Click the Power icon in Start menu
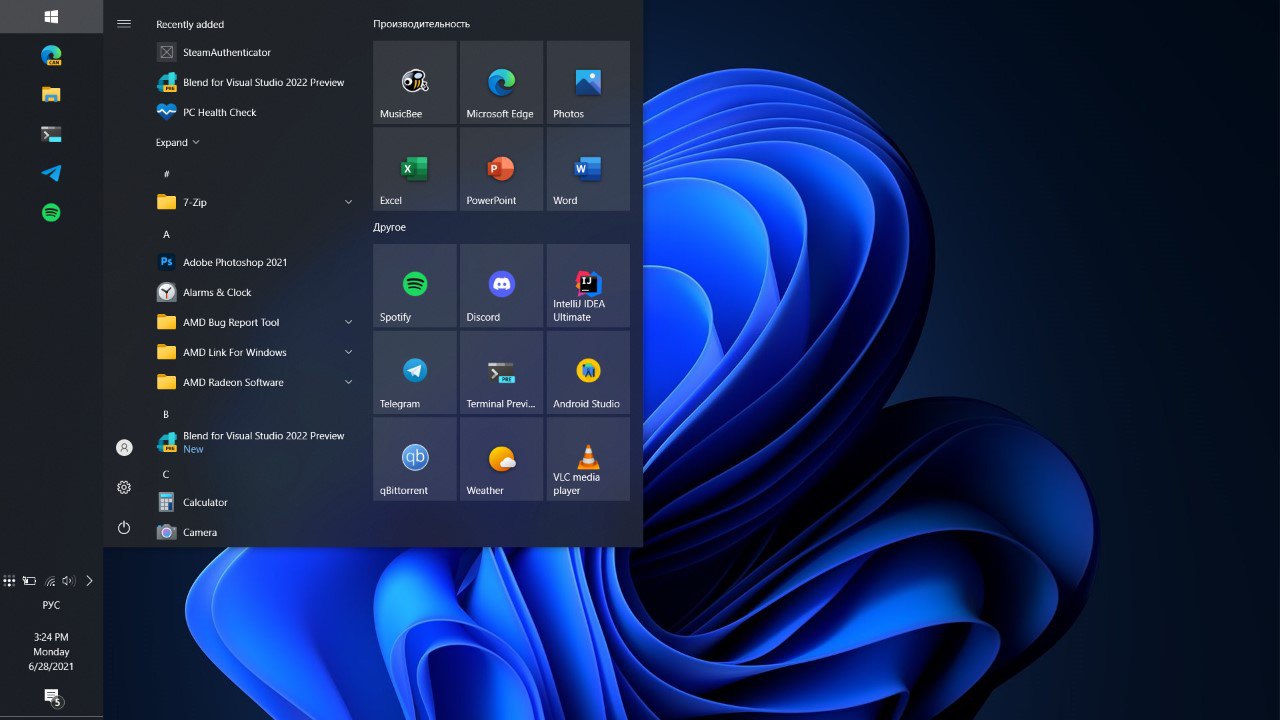Viewport: 1280px width, 720px height. click(x=124, y=527)
